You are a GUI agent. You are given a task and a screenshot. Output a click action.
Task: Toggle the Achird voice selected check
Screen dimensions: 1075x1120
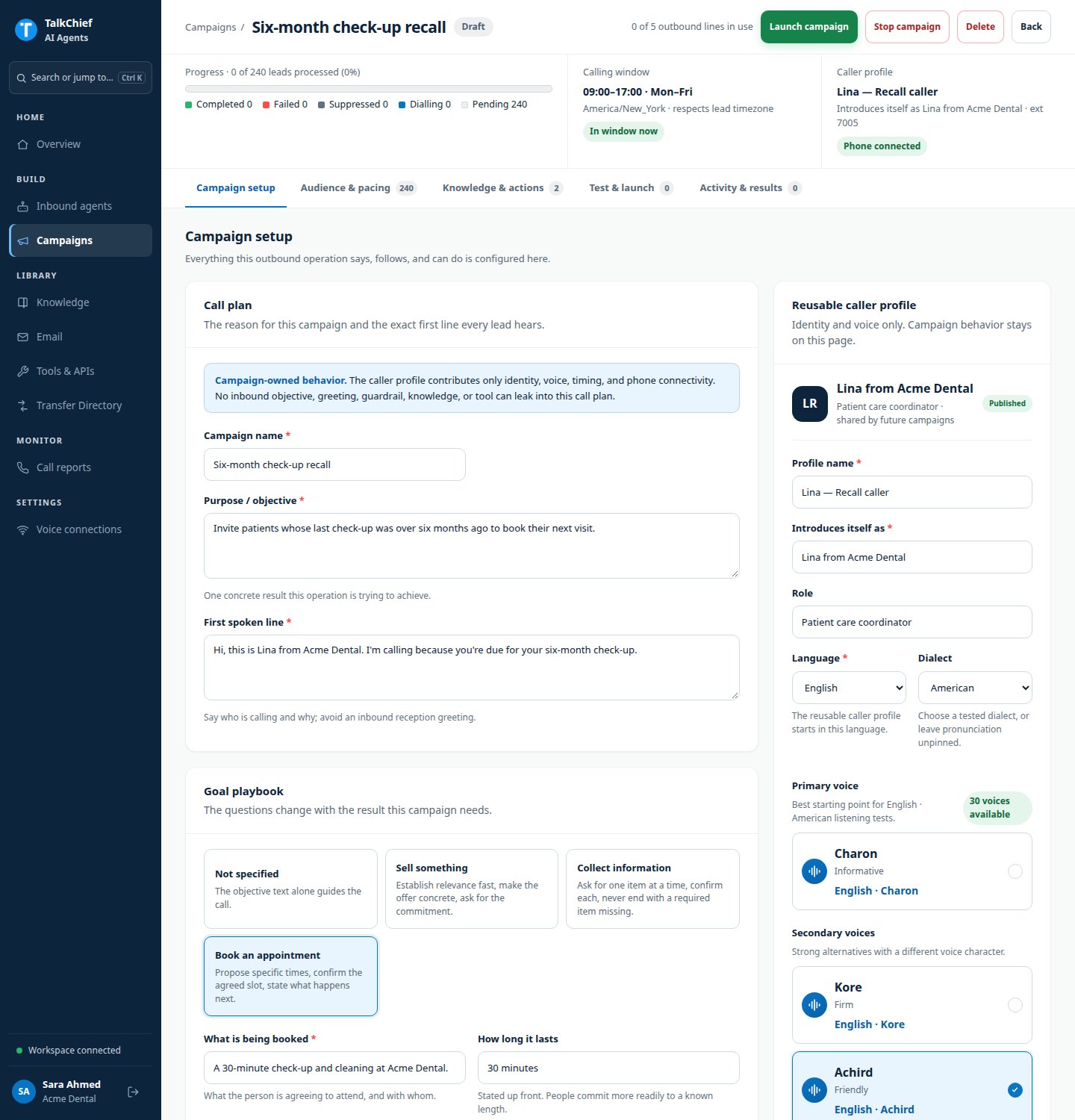[1015, 1090]
